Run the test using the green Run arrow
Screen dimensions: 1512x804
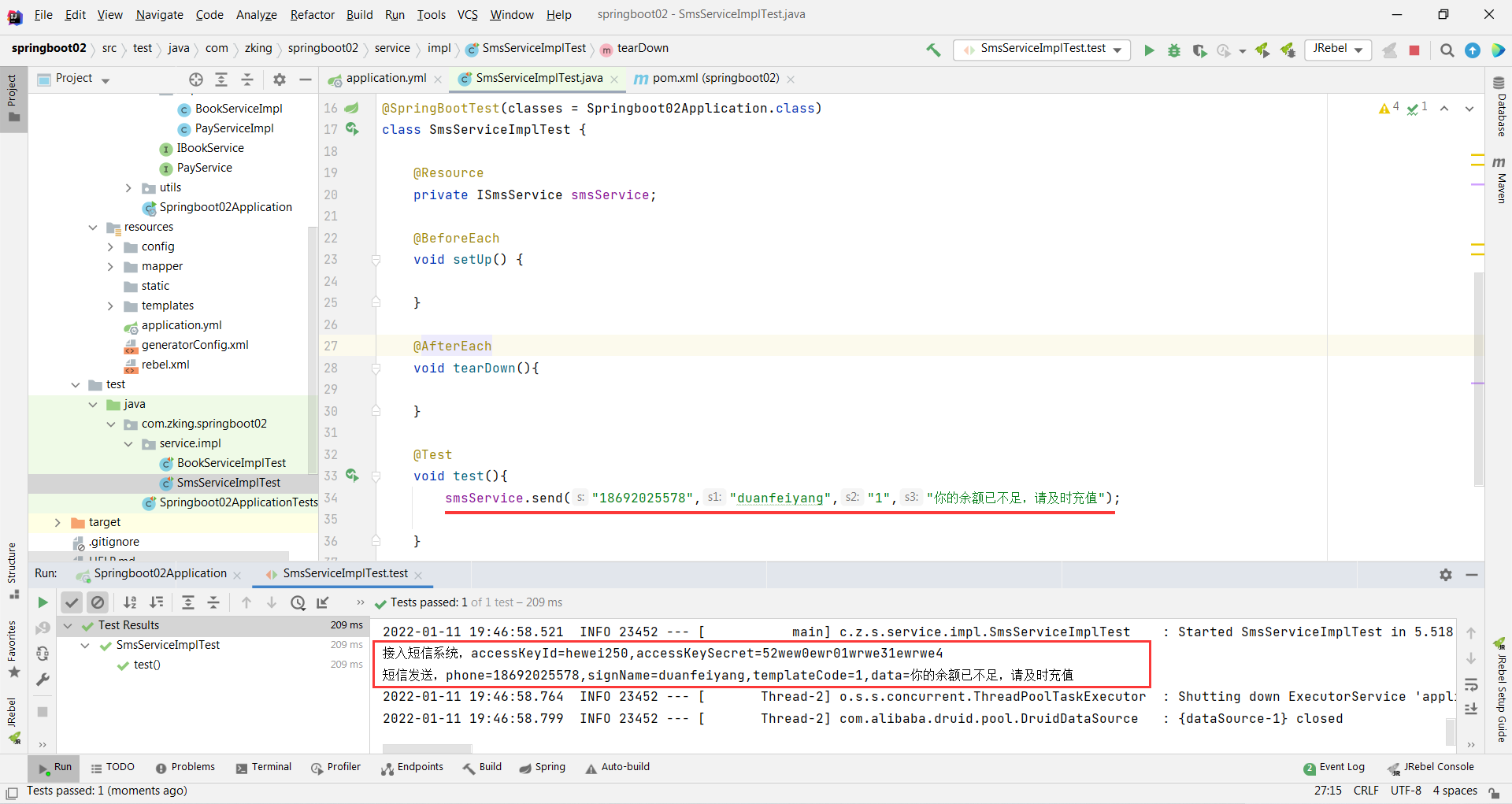(x=1149, y=50)
